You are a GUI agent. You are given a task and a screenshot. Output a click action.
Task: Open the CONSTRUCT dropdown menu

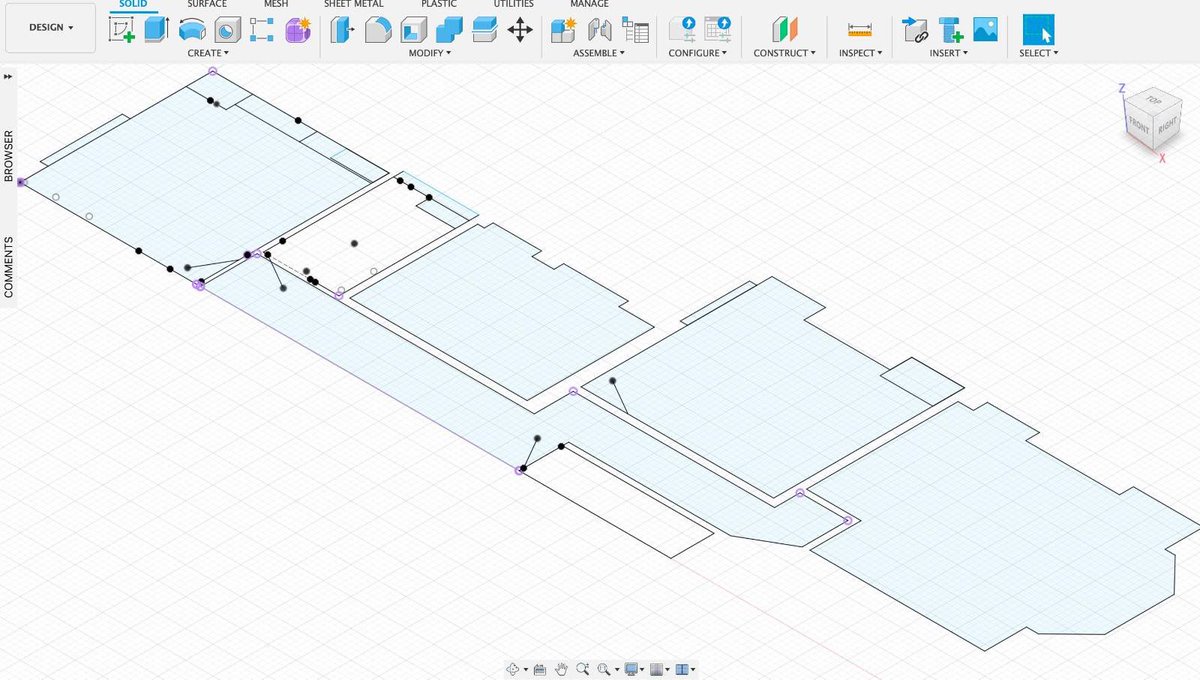pyautogui.click(x=784, y=53)
